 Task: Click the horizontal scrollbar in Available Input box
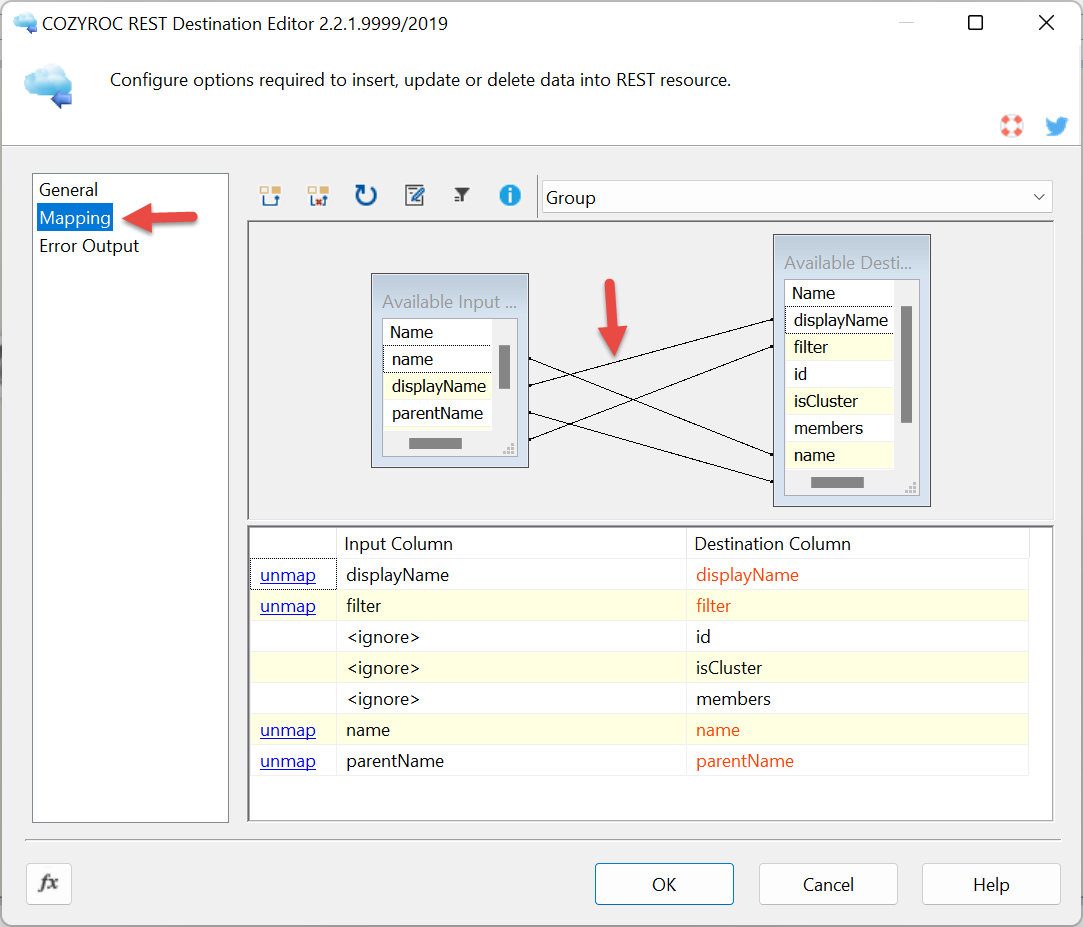(435, 443)
